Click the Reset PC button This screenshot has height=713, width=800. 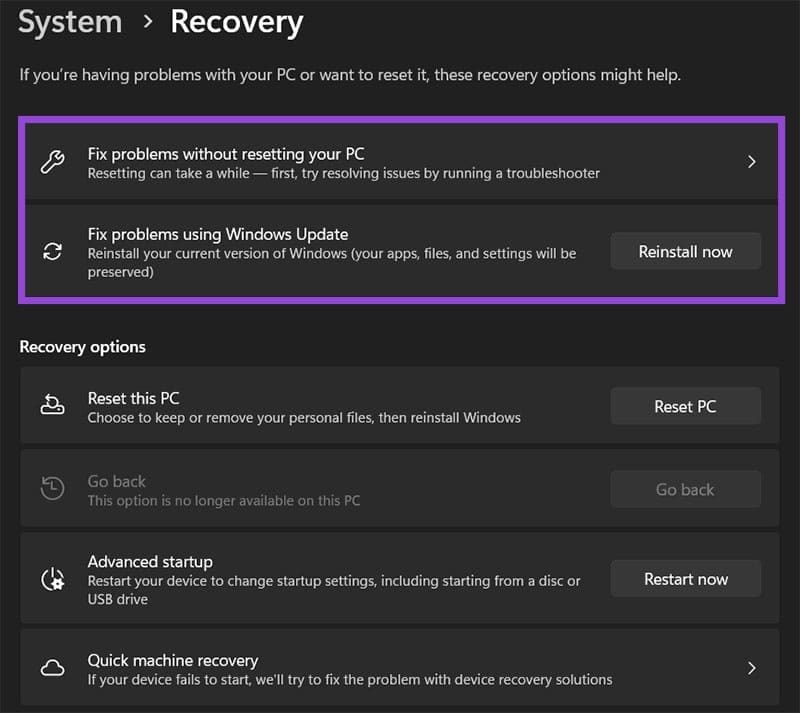point(686,406)
